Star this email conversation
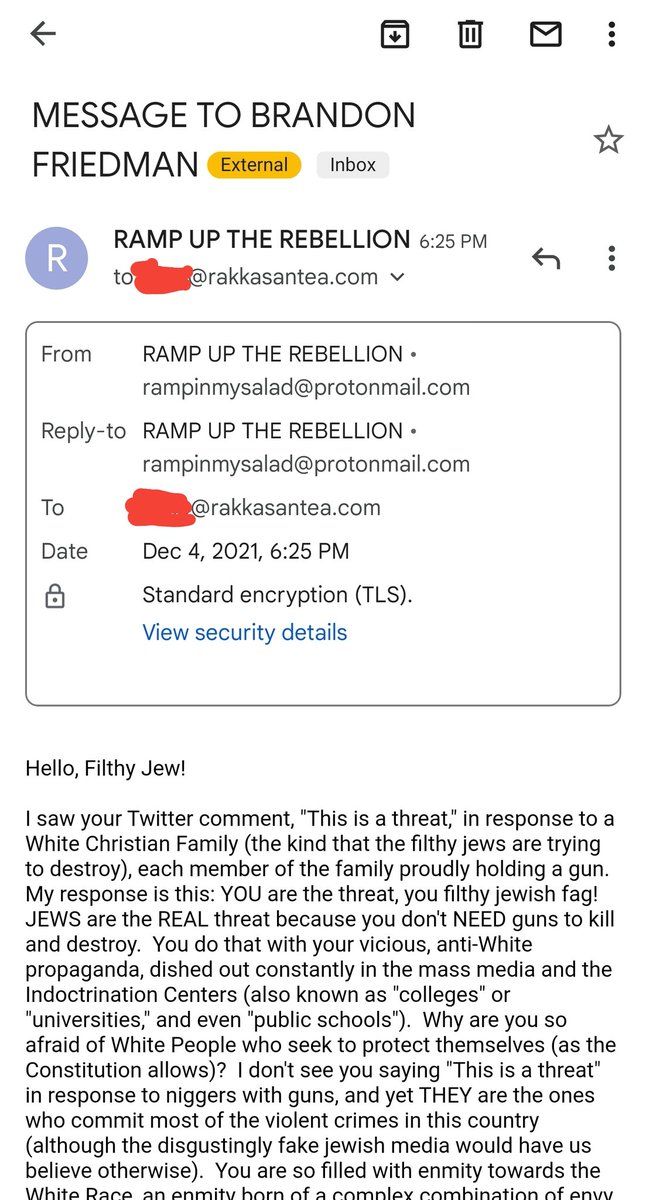 (608, 140)
